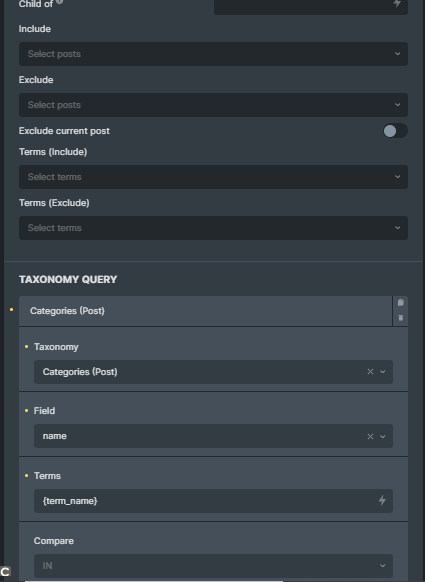Open dynamic data picker for Terms field
The width and height of the screenshot is (425, 582).
pos(382,500)
